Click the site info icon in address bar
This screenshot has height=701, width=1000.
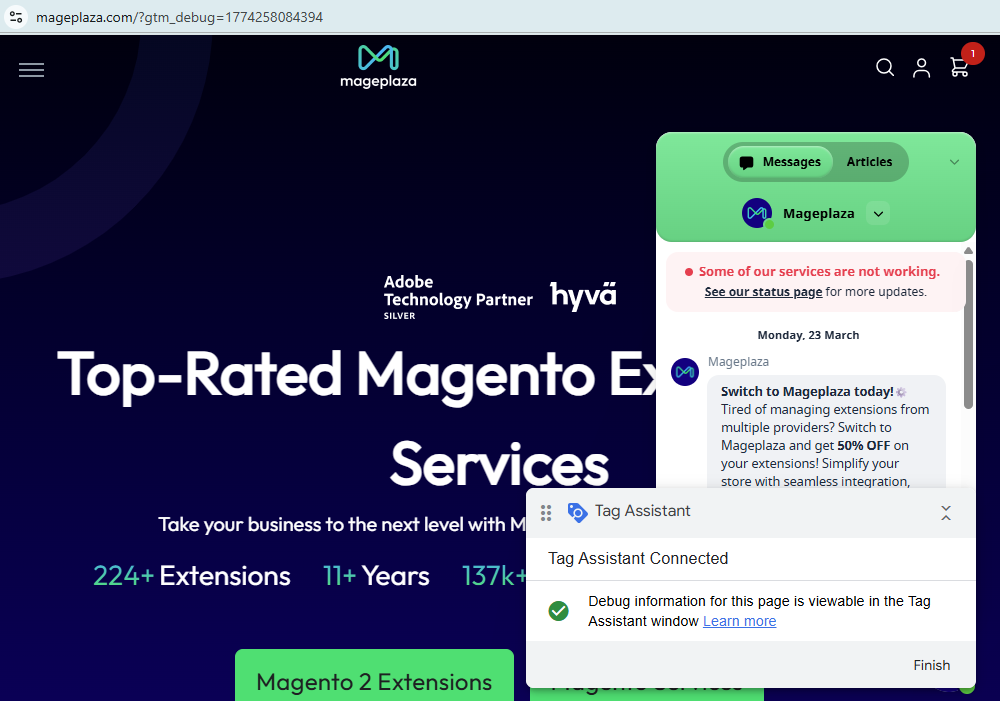(x=16, y=17)
